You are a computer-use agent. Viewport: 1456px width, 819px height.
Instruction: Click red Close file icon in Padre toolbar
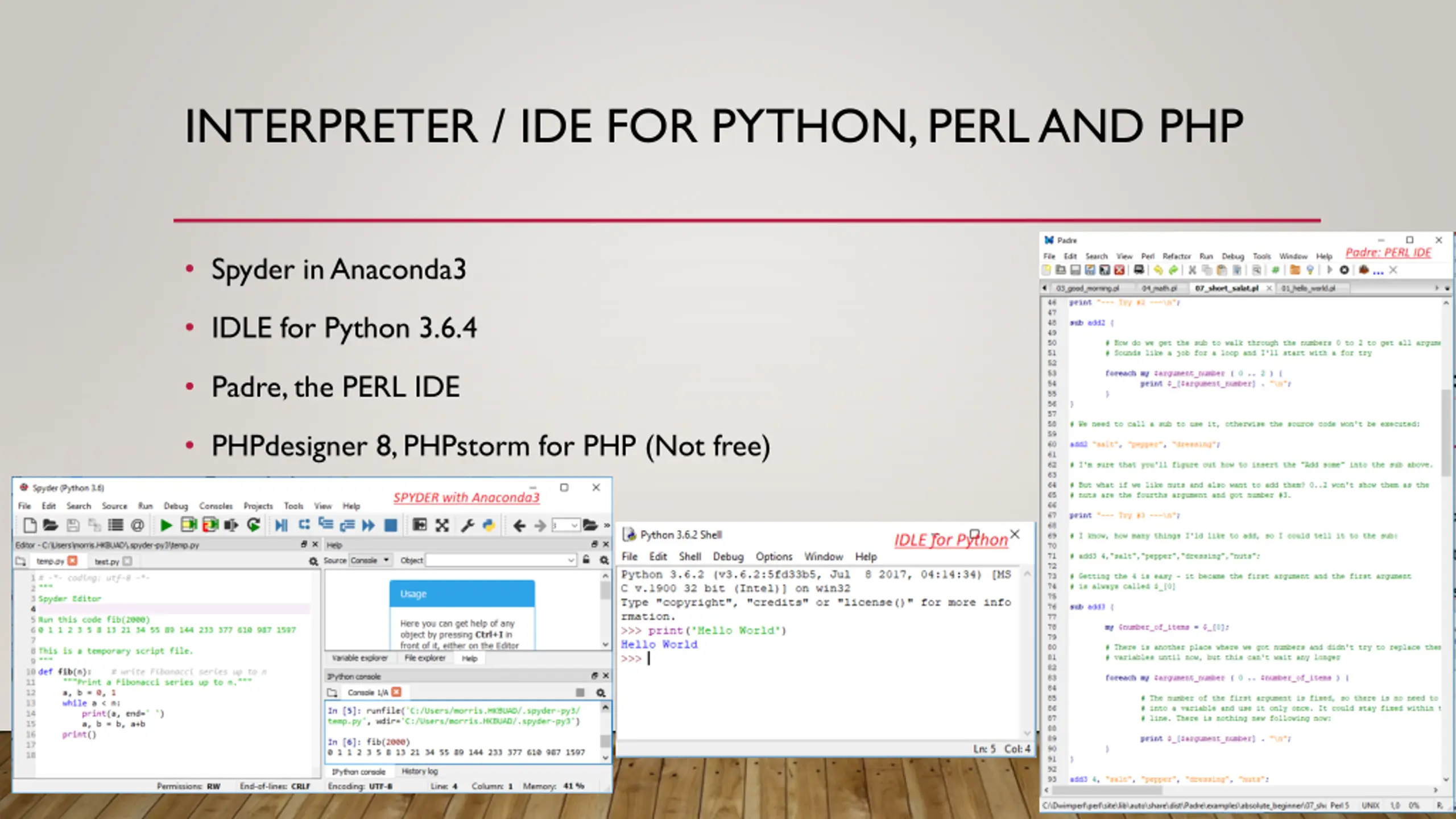[1119, 270]
